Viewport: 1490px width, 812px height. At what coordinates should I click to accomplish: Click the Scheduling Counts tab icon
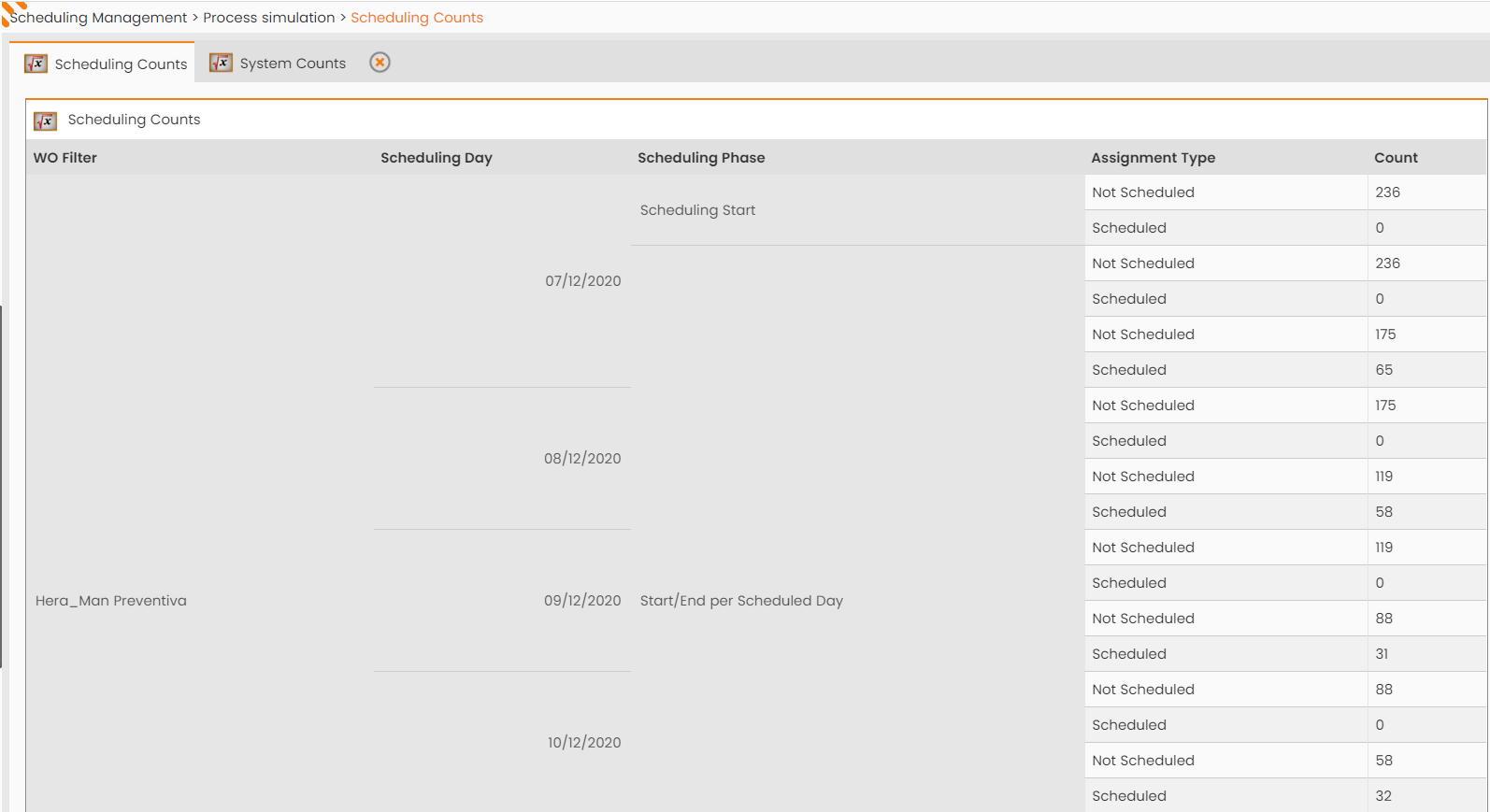click(x=36, y=64)
